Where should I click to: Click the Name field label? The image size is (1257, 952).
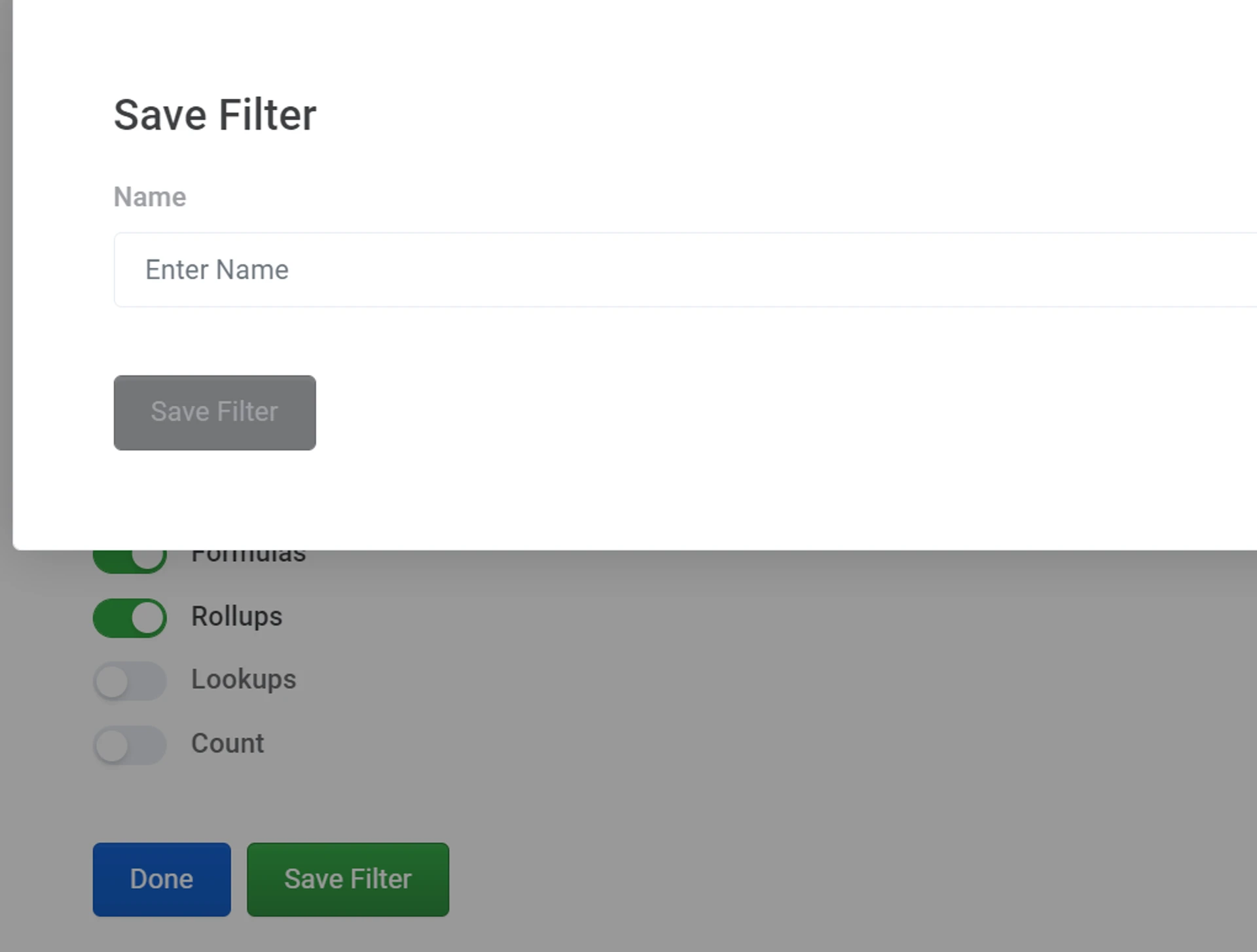pos(150,197)
